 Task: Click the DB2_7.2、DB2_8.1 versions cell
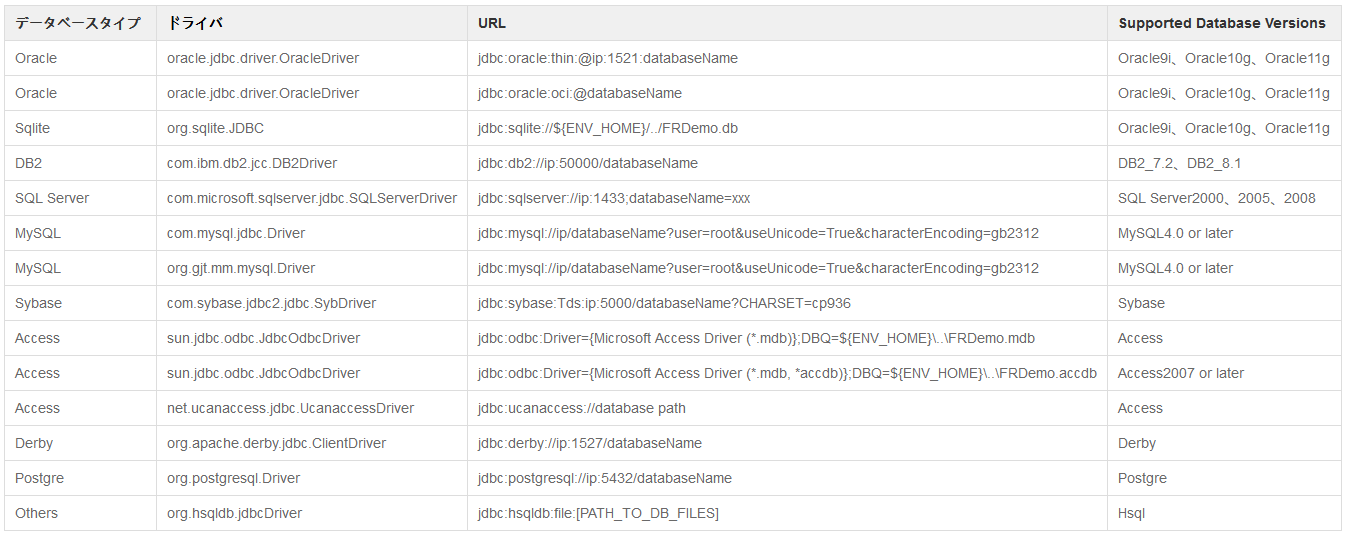tap(1224, 163)
